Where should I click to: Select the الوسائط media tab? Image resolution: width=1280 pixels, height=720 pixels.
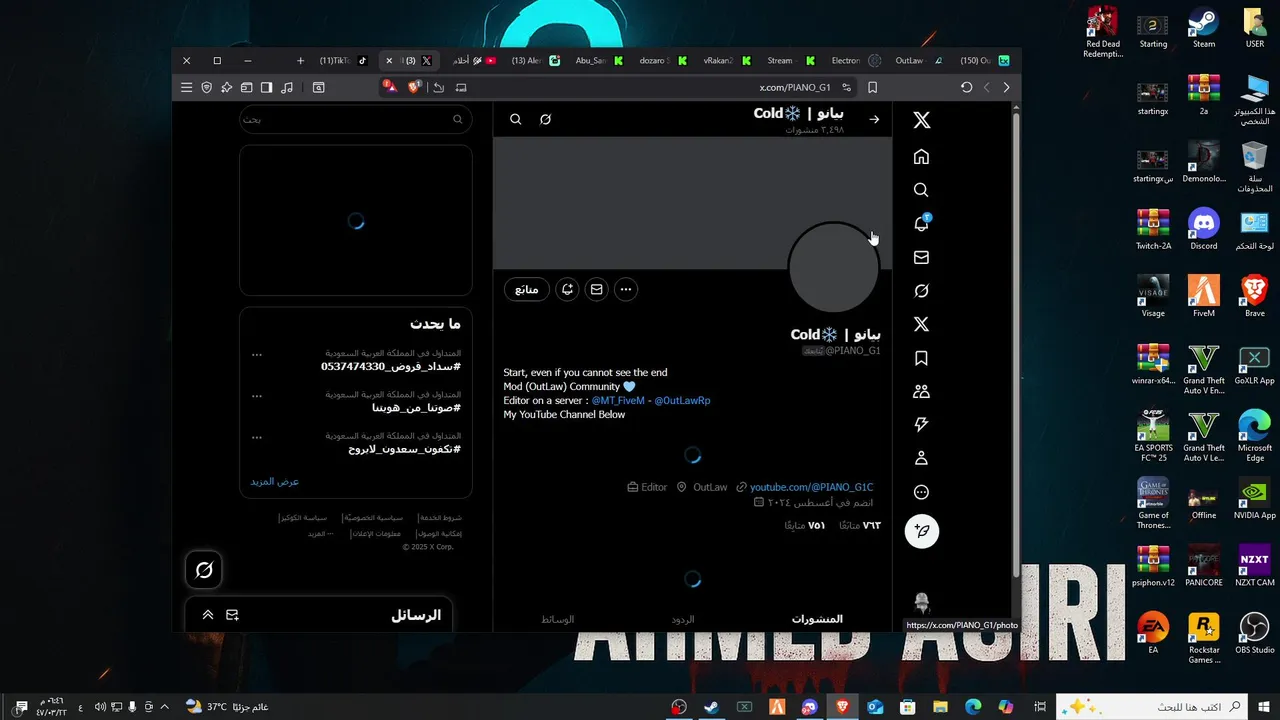pyautogui.click(x=558, y=619)
